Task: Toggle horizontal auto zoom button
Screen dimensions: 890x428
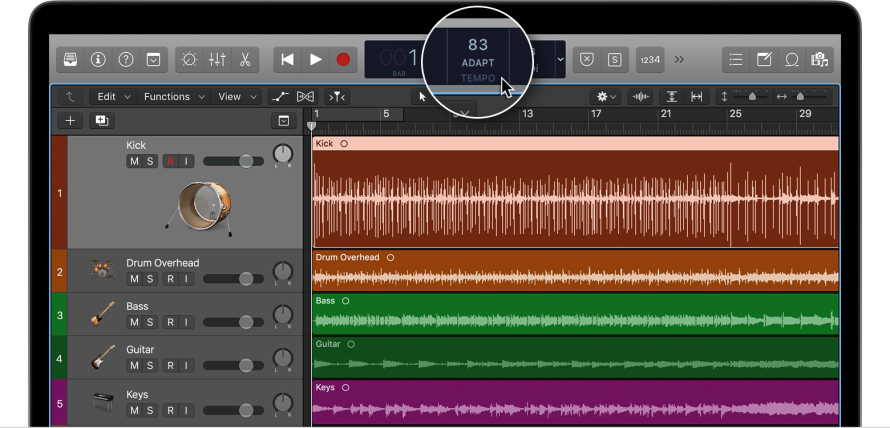Action: pyautogui.click(x=696, y=97)
